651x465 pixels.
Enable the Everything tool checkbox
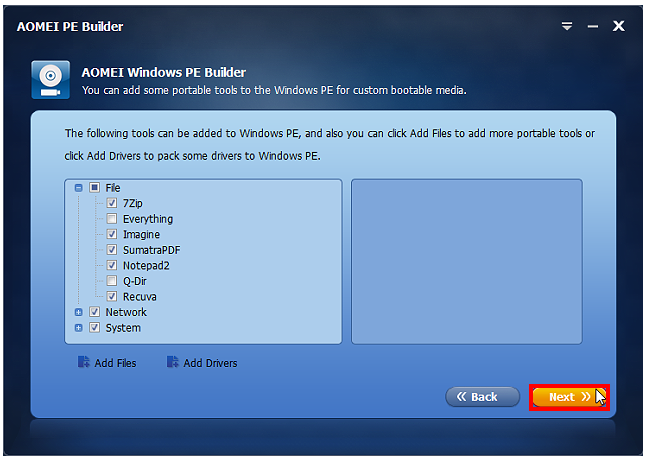pyautogui.click(x=112, y=218)
